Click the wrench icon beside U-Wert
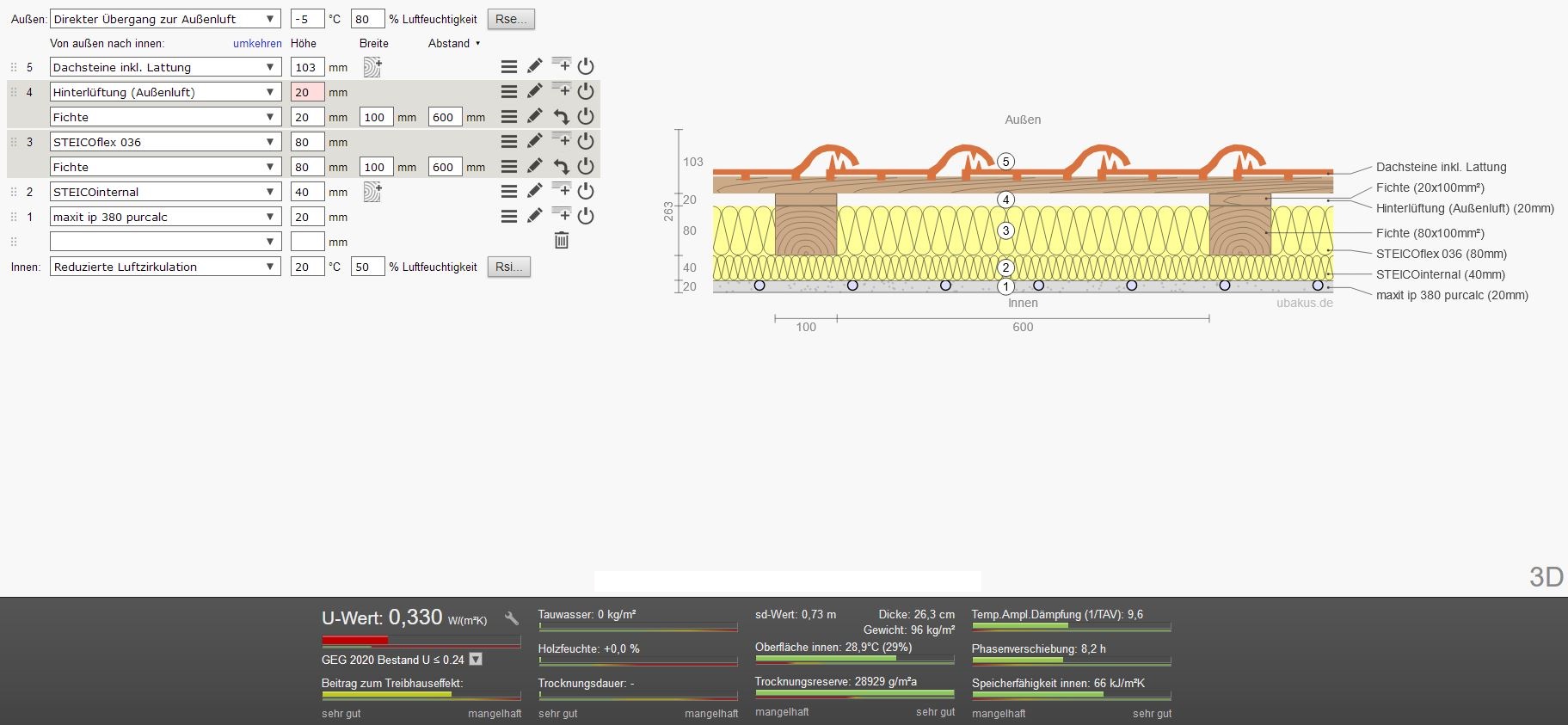The width and height of the screenshot is (1568, 725). tap(512, 618)
